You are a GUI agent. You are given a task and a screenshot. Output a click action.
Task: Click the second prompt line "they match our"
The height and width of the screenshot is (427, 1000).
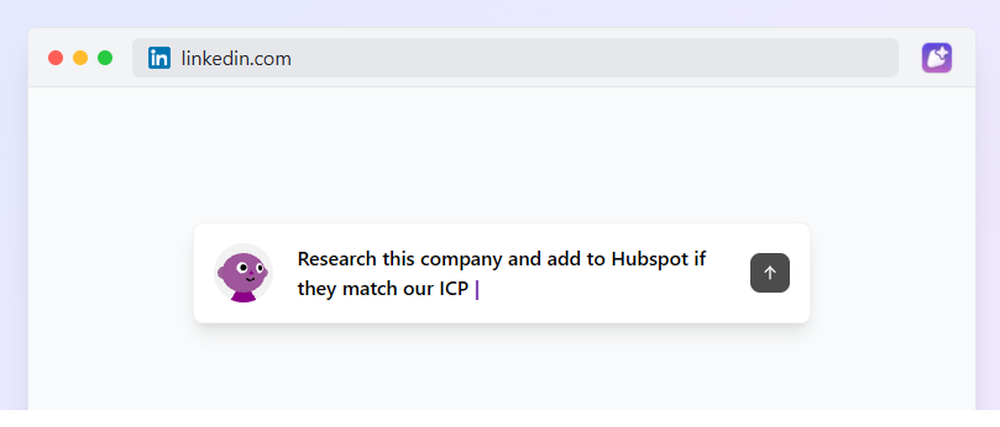365,289
